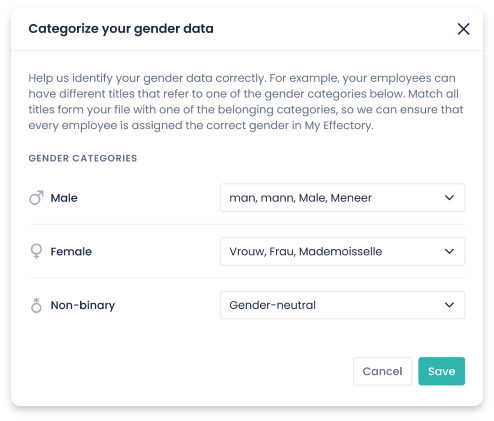Image resolution: width=494 pixels, height=421 pixels.
Task: Click the Gender Categories section heading
Action: tap(83, 158)
